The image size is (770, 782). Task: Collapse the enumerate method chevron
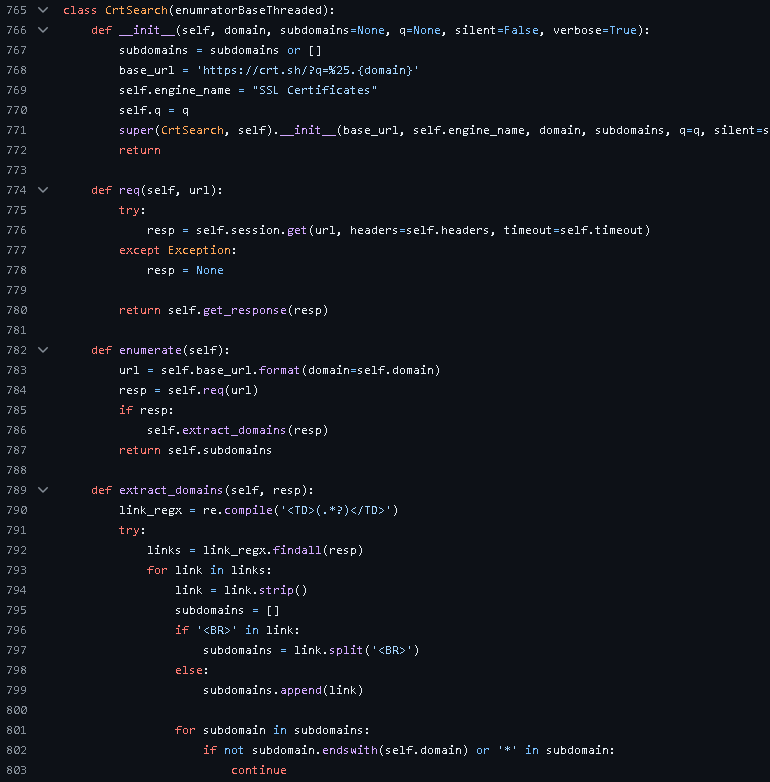click(x=42, y=350)
